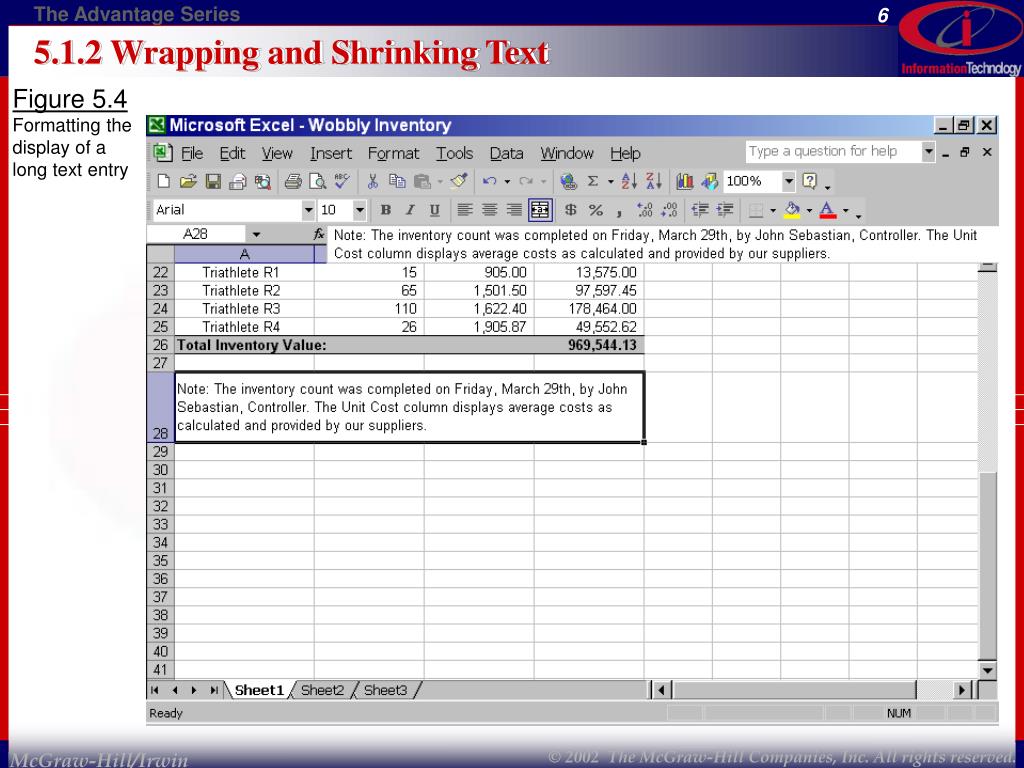Viewport: 1024px width, 768px height.
Task: Click the Sort Descending icon
Action: [x=654, y=182]
